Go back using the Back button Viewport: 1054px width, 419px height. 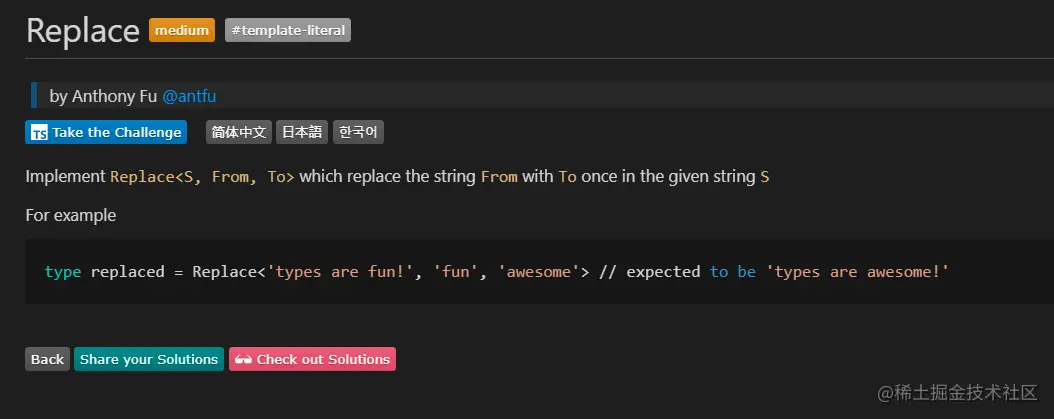tap(47, 359)
